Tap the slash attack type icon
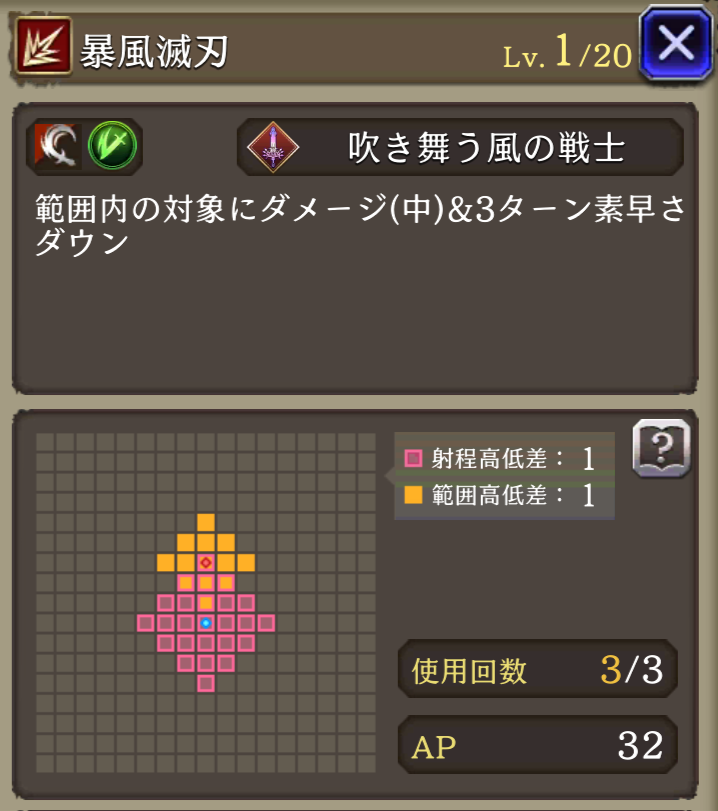Screen dimensions: 718x811 click(57, 146)
